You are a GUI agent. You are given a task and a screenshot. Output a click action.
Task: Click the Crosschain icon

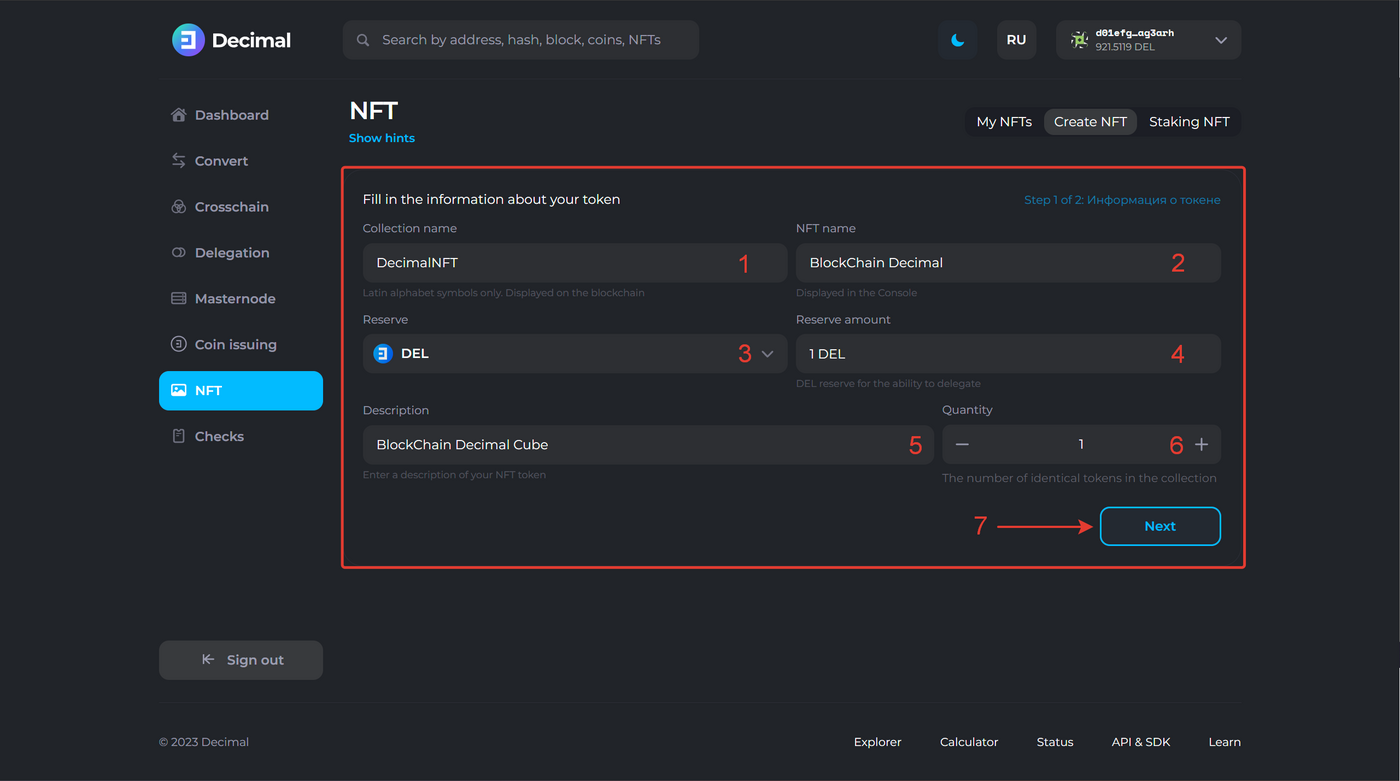[x=178, y=207]
